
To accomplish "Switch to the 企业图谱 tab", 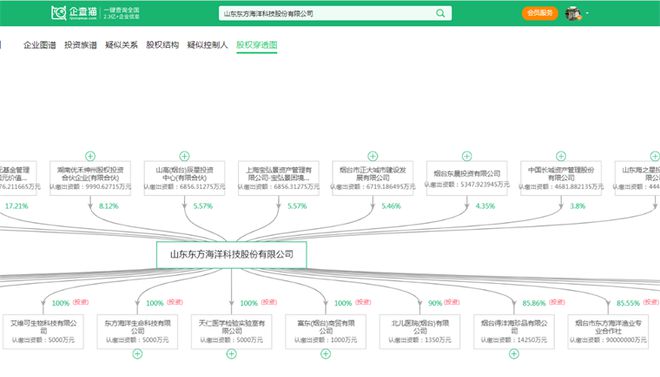I will point(40,45).
